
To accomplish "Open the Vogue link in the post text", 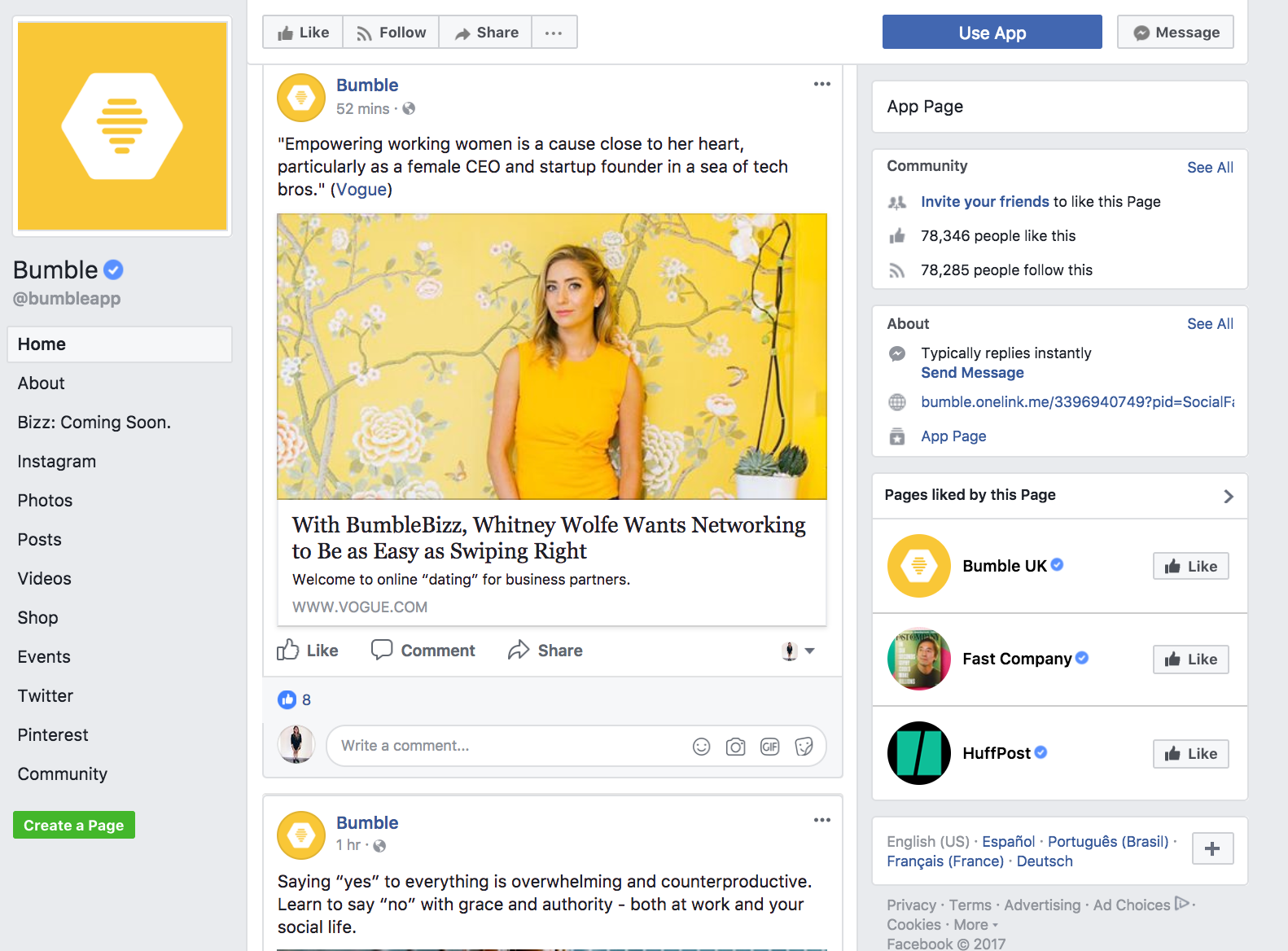I will 361,190.
